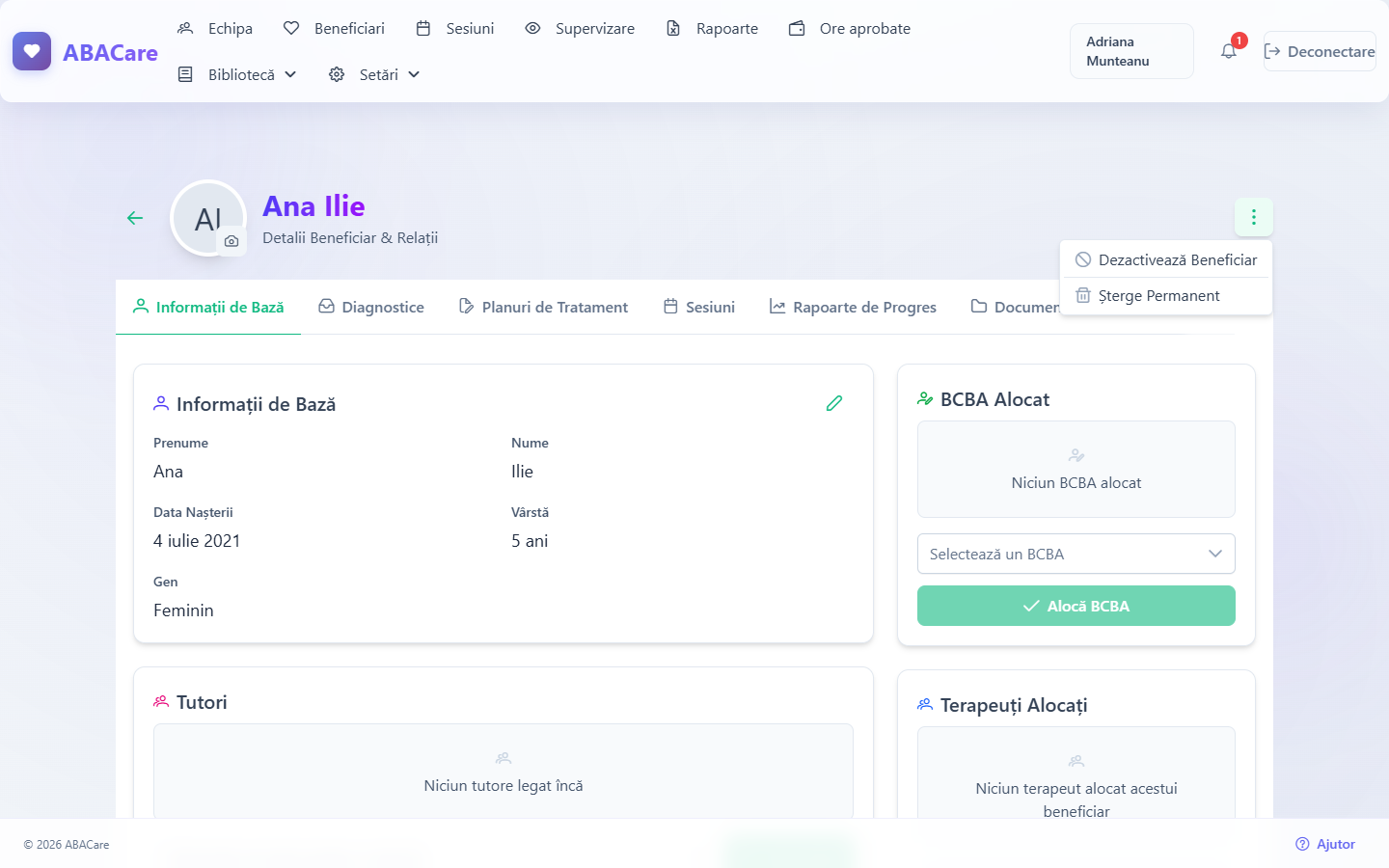Image resolution: width=1389 pixels, height=868 pixels.
Task: Click the Ana Ilie name heading
Action: point(313,205)
